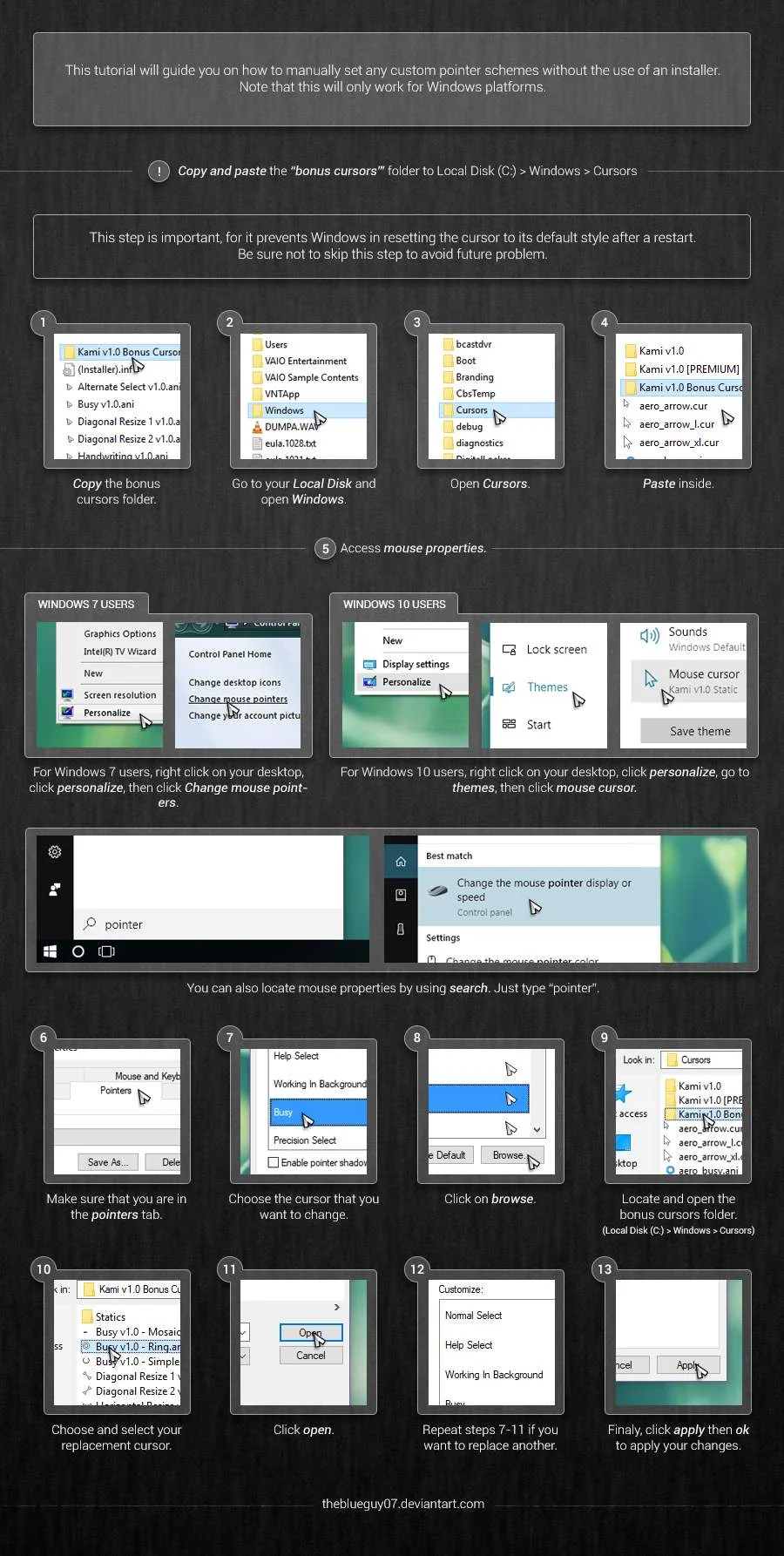Enable the pointer shadow checkbox
784x1556 pixels.
tap(274, 1162)
